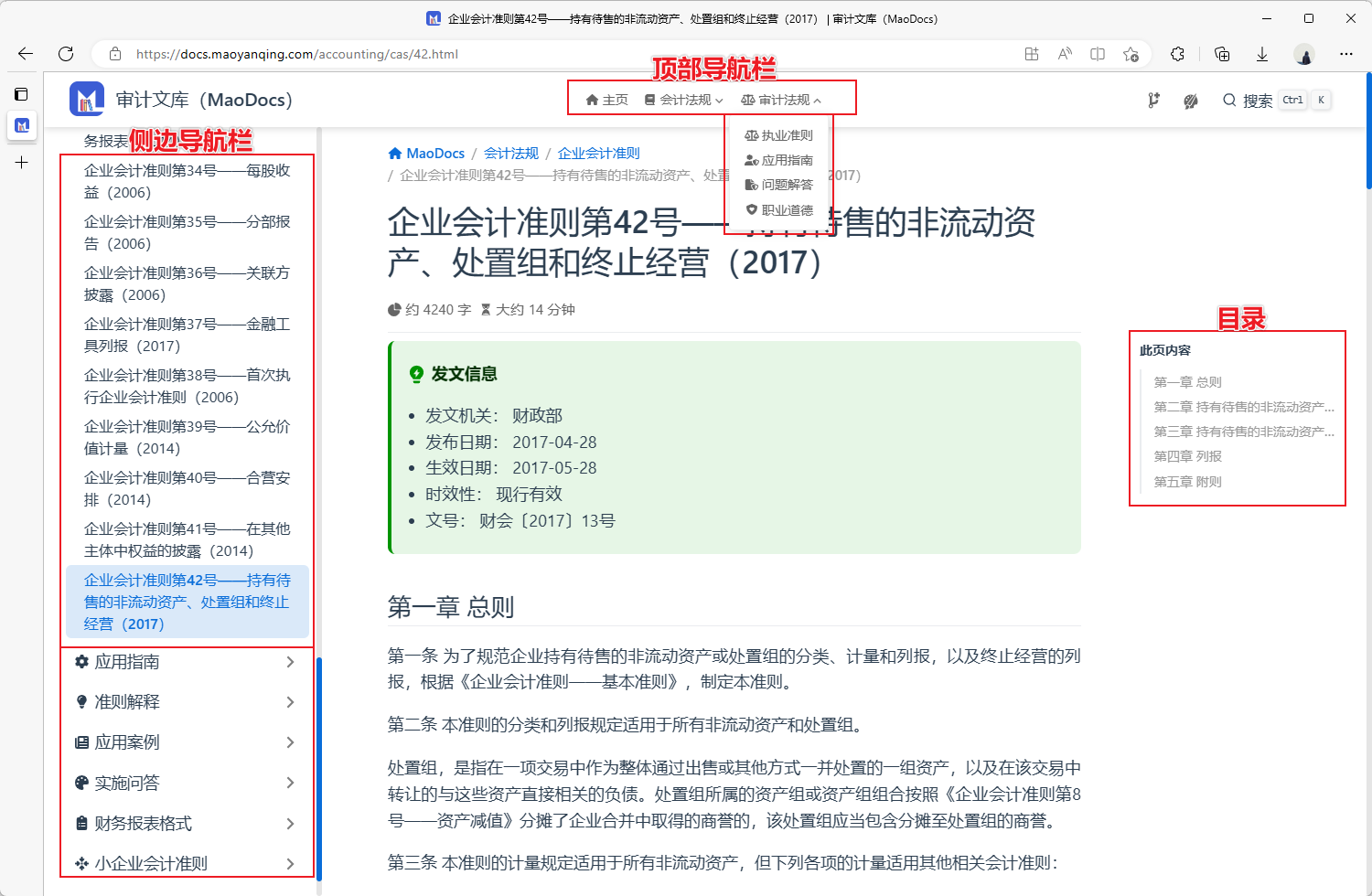
Task: Select 执业准则 from the 审计法规 menu
Action: pos(779,135)
